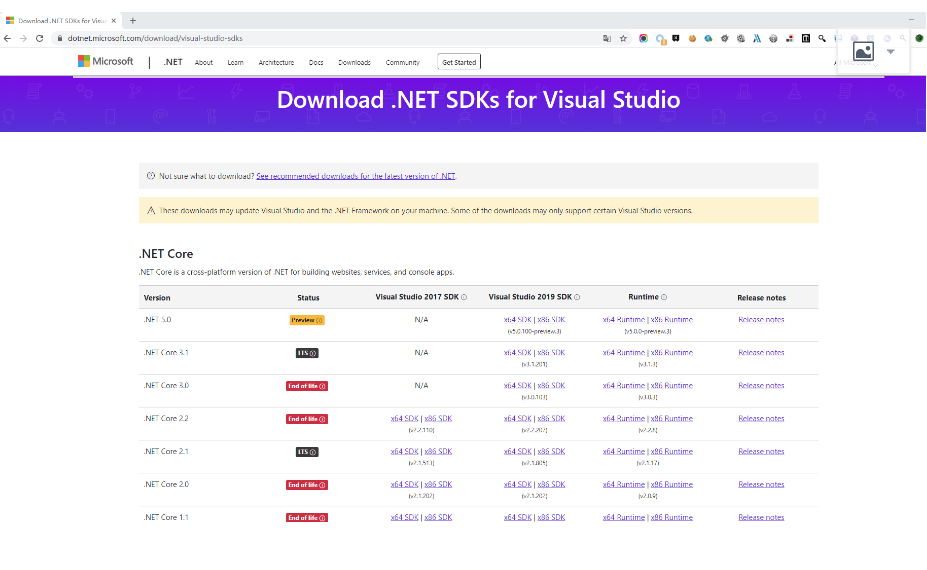Click info icon beside Visual Studio 2017 SDK
Image resolution: width=927 pixels, height=570 pixels.
pyautogui.click(x=464, y=297)
